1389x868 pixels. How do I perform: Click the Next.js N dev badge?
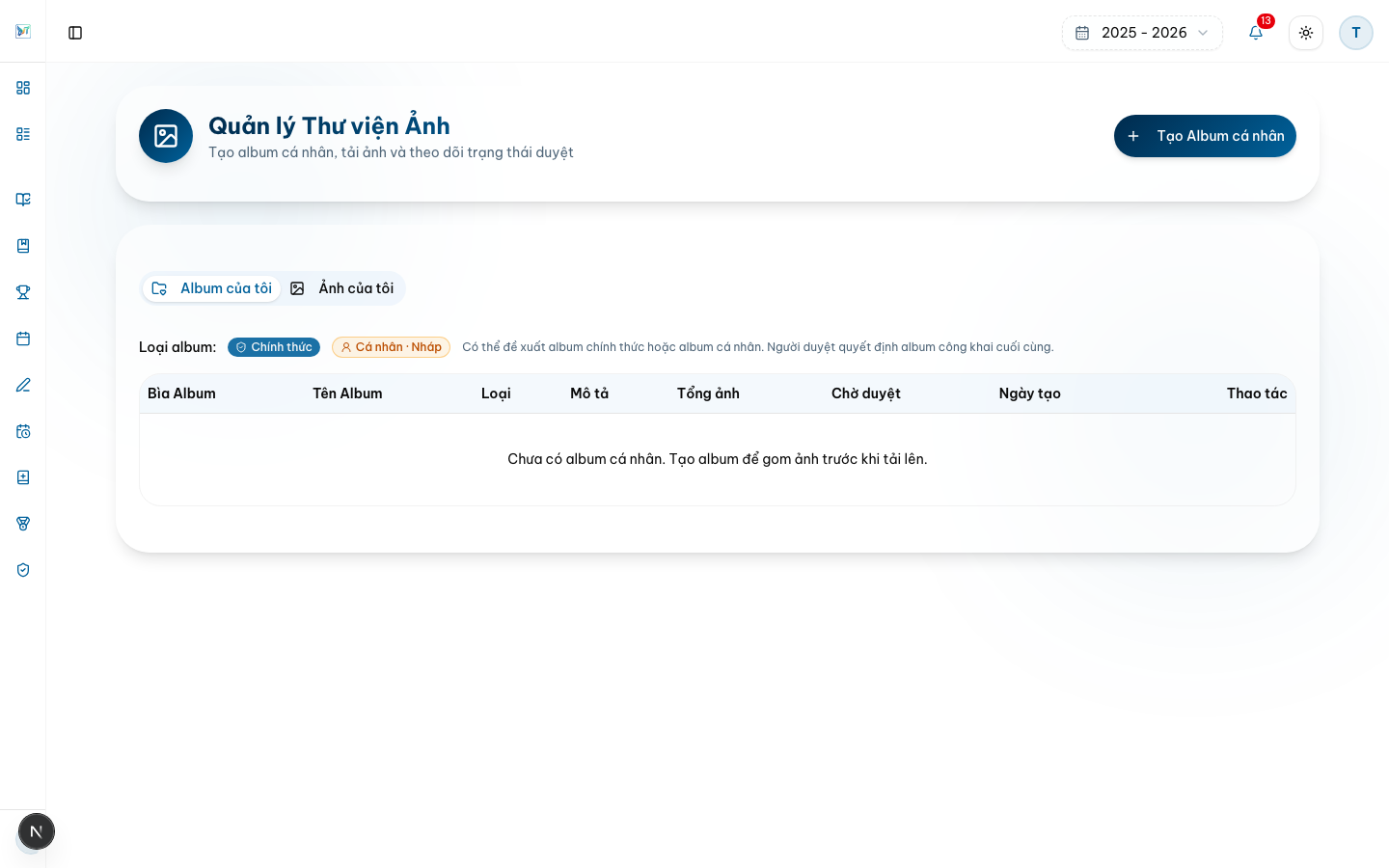pyautogui.click(x=37, y=831)
